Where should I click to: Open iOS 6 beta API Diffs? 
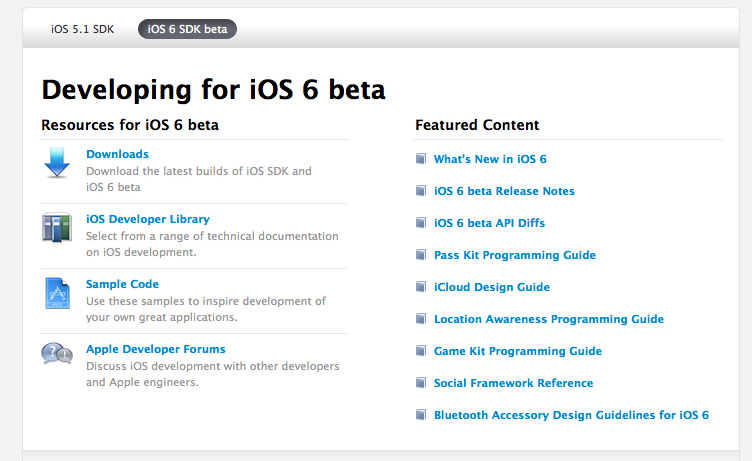pos(489,223)
